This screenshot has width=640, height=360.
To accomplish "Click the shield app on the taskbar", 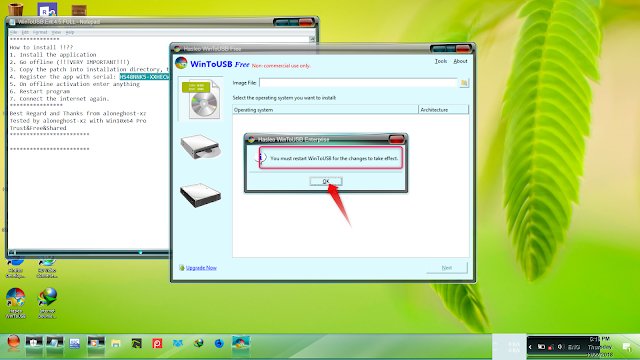I will click(x=34, y=343).
